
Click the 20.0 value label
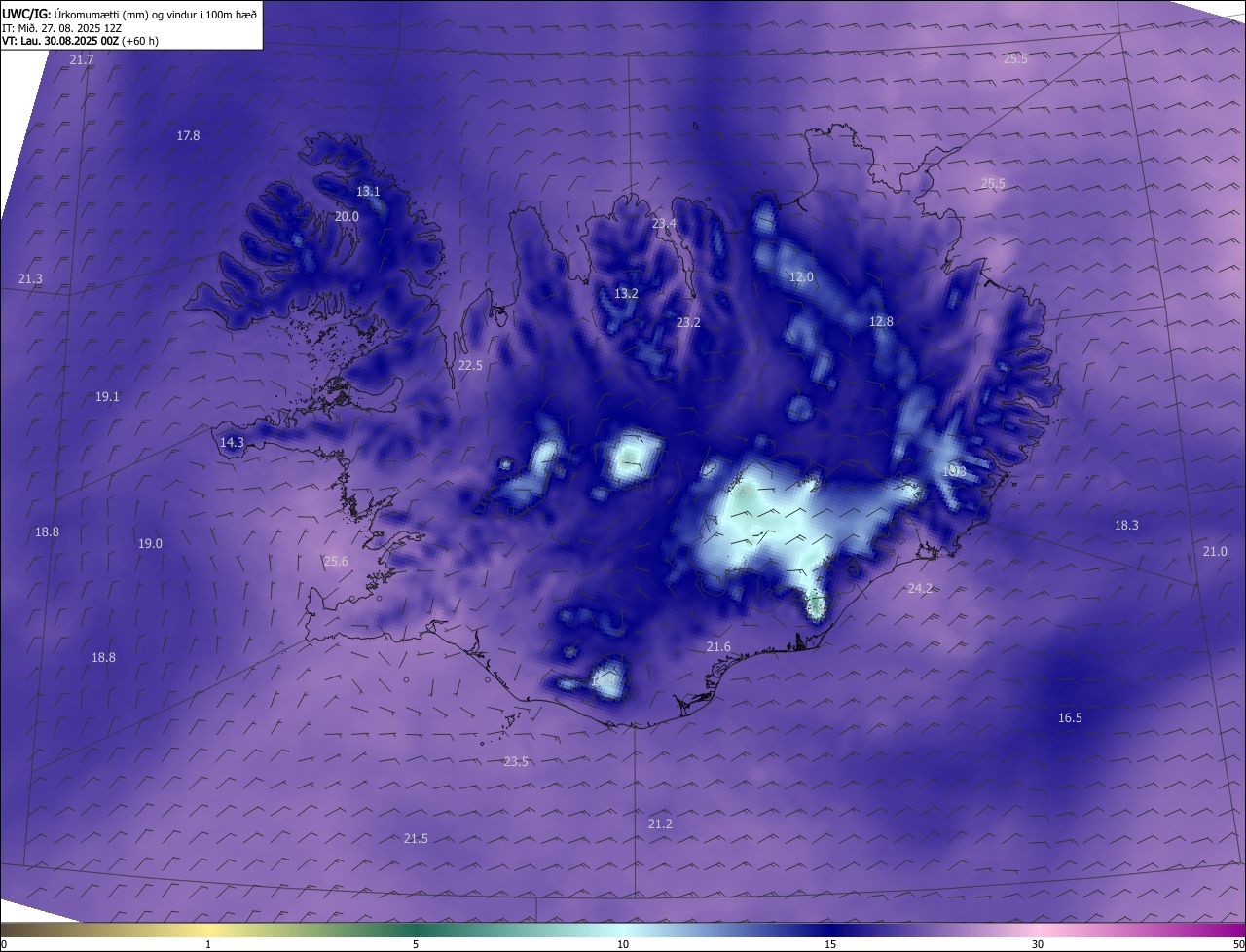coord(347,217)
